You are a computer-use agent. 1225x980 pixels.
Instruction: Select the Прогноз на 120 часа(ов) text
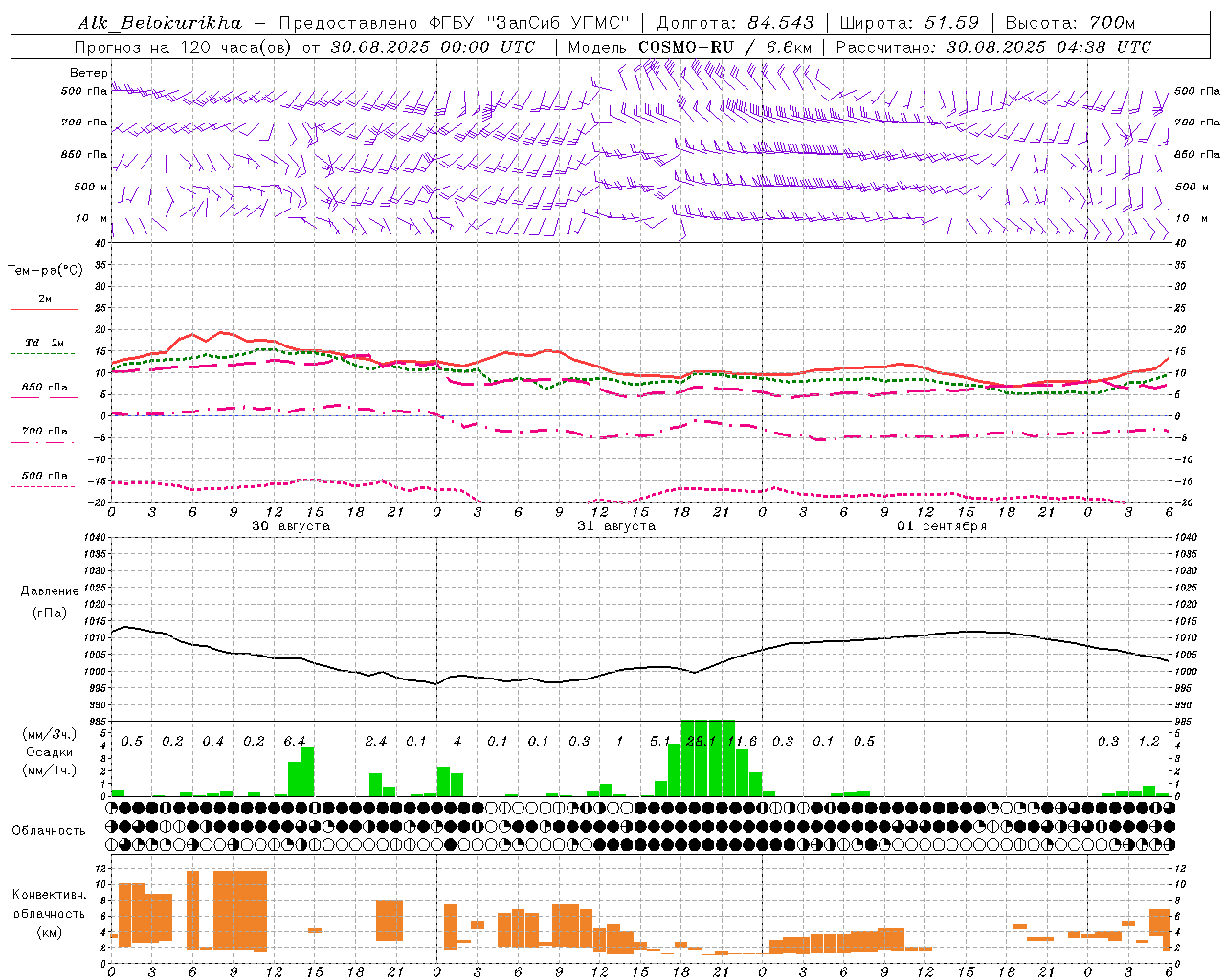coord(185,47)
